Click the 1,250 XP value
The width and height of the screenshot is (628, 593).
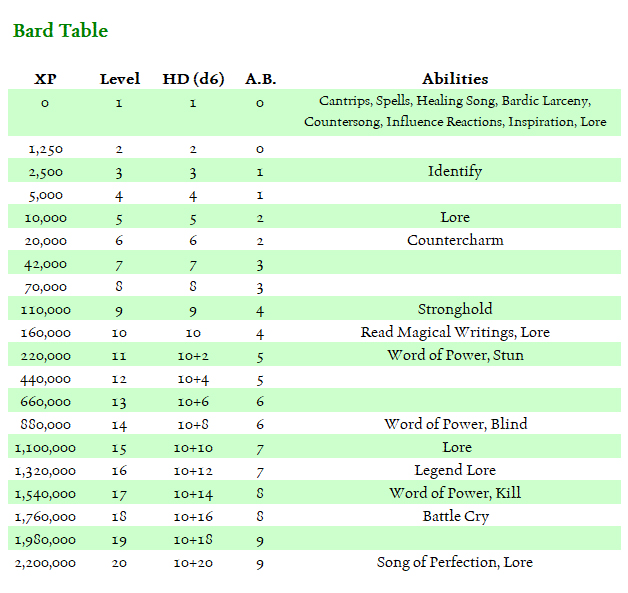coord(45,149)
